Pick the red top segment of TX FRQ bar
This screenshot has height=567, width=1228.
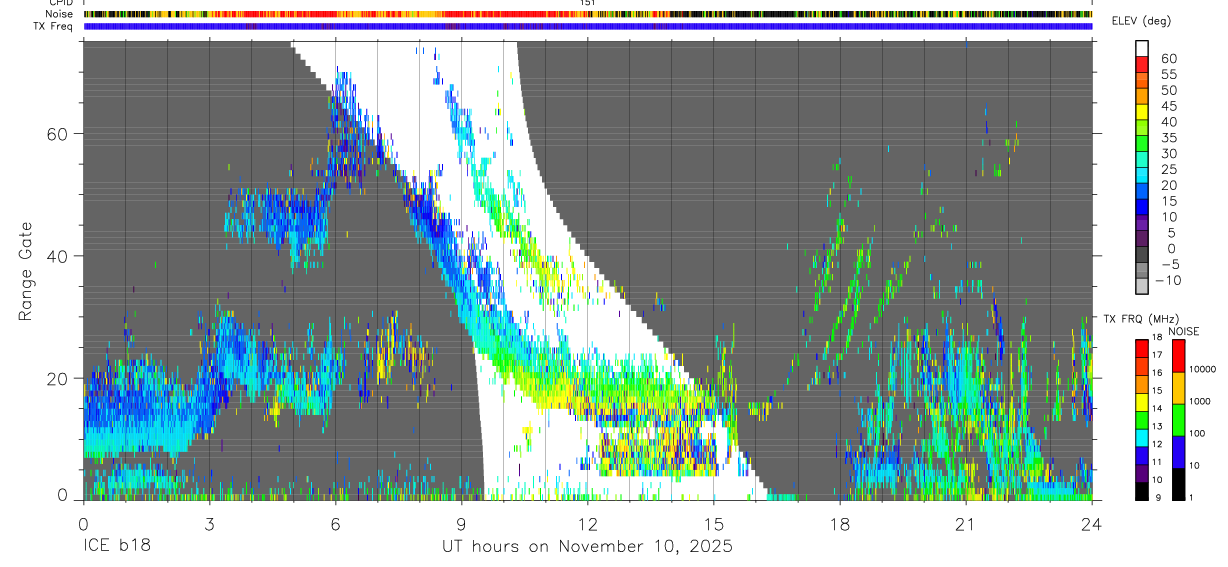click(1142, 348)
